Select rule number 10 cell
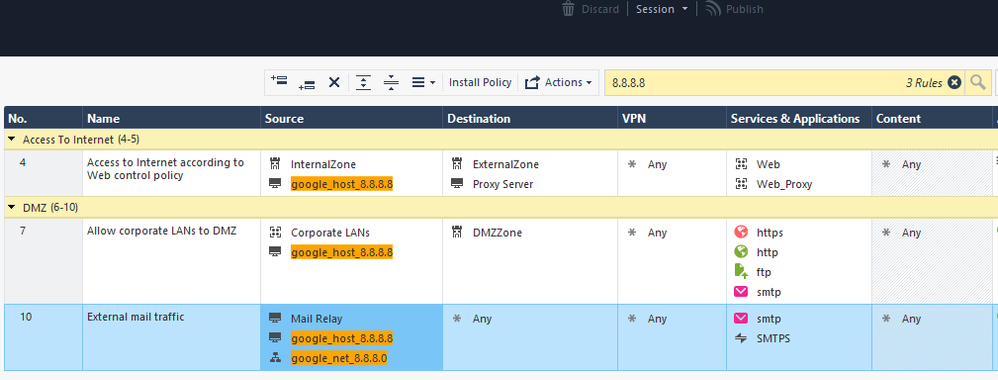The height and width of the screenshot is (380, 998). (x=43, y=337)
